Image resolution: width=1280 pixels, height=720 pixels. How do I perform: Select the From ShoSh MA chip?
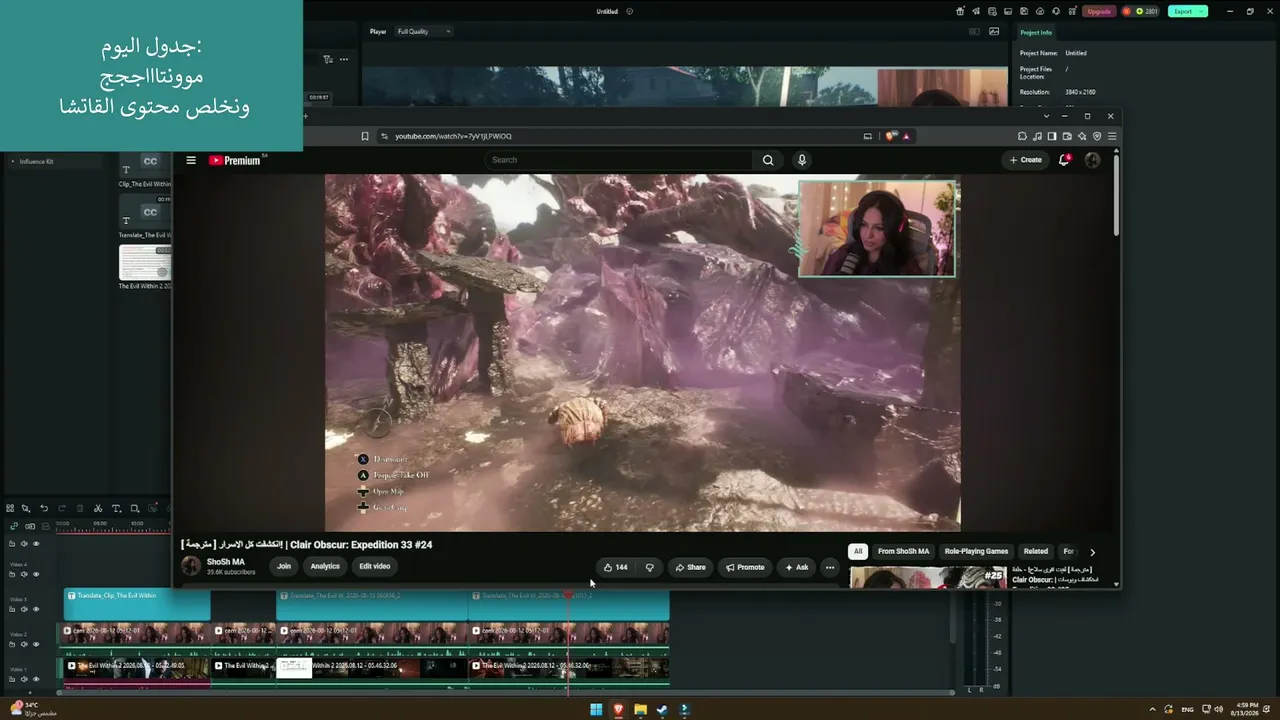pos(903,551)
